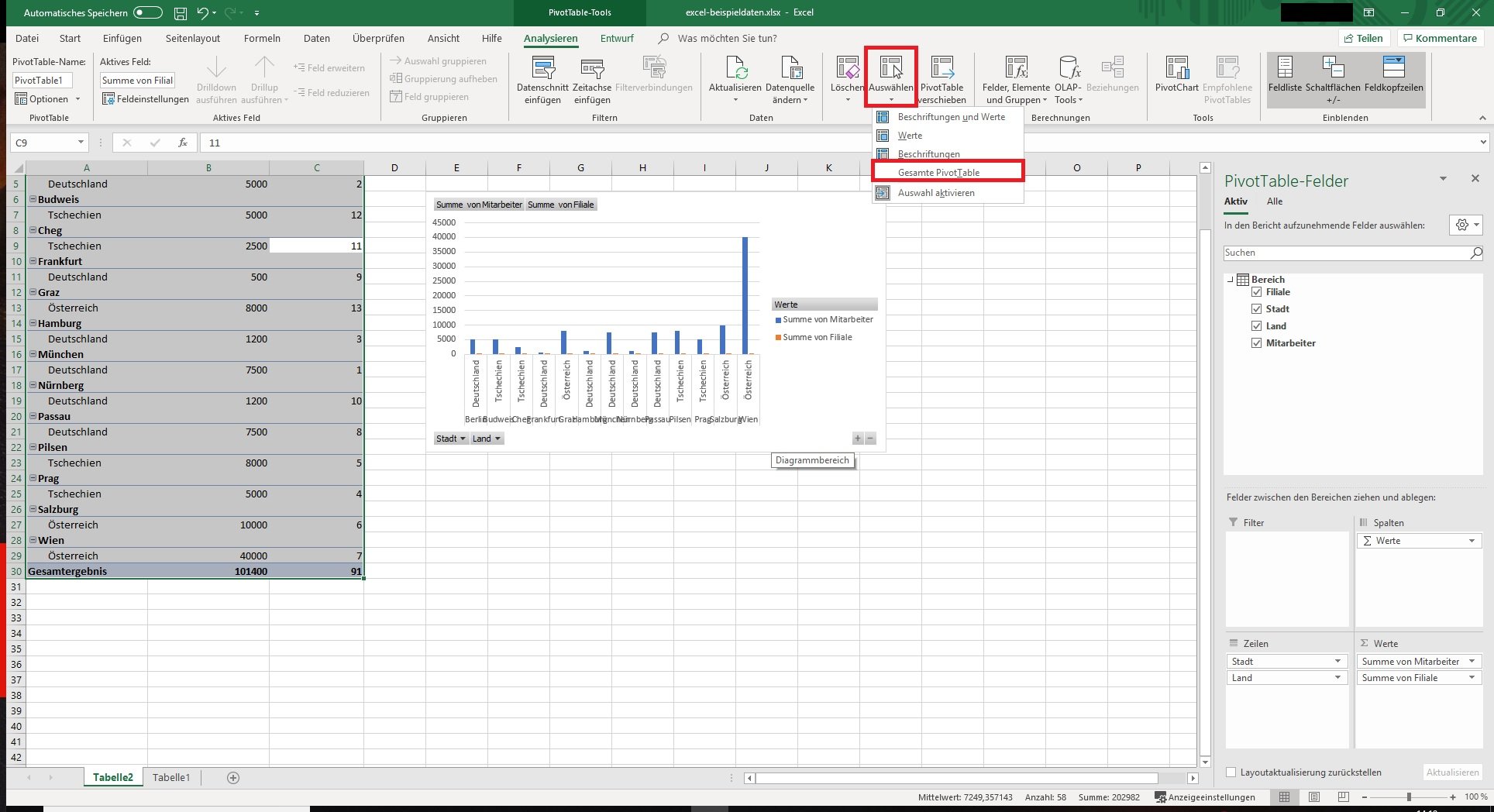
Task: Switch to the Entwurf ribbon tab
Action: pos(617,38)
